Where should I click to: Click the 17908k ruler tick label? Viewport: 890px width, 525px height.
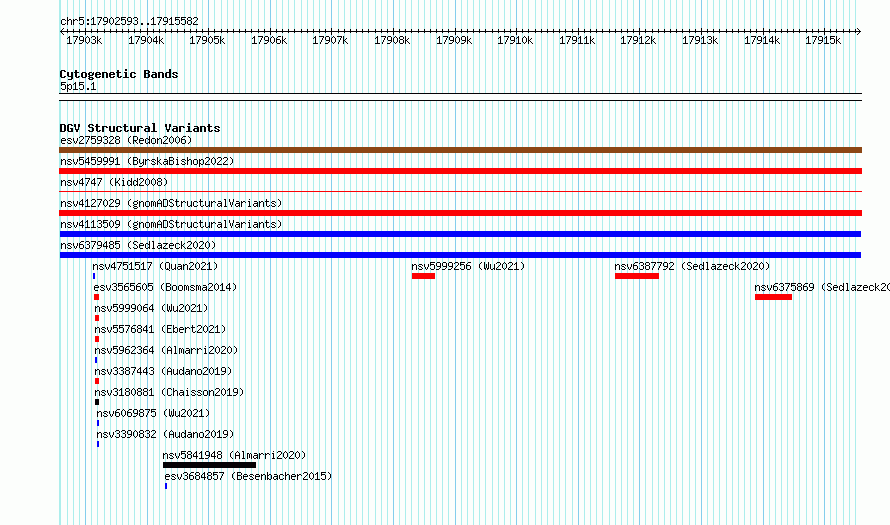coord(392,40)
